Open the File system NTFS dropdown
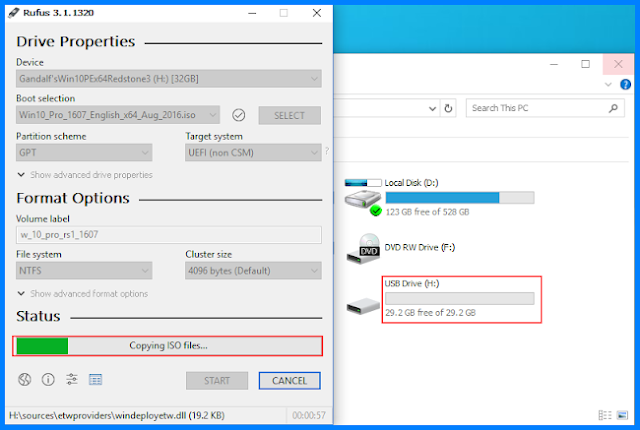Viewport: 640px width, 430px height. [84, 270]
